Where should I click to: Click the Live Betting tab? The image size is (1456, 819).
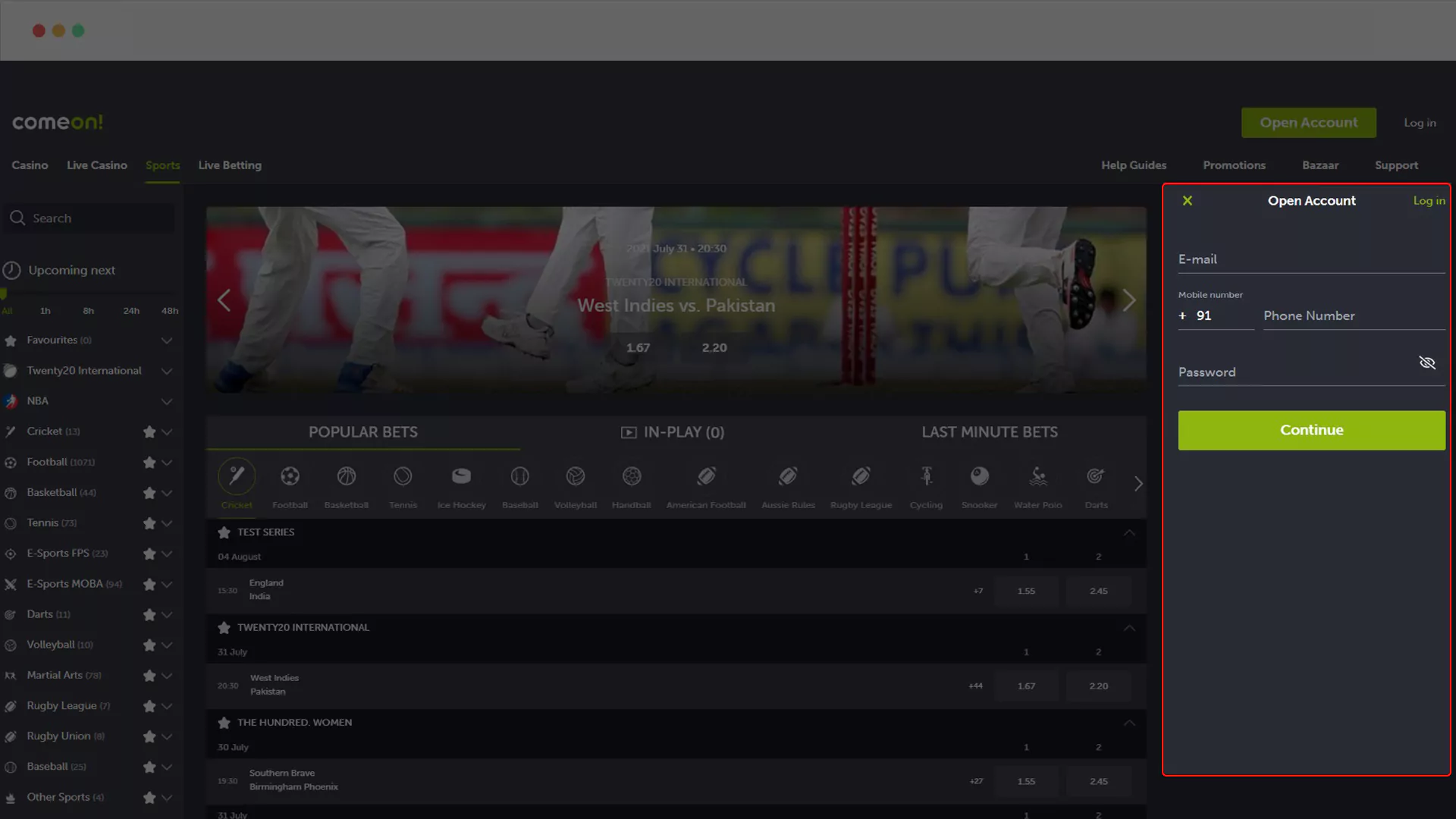[x=229, y=165]
